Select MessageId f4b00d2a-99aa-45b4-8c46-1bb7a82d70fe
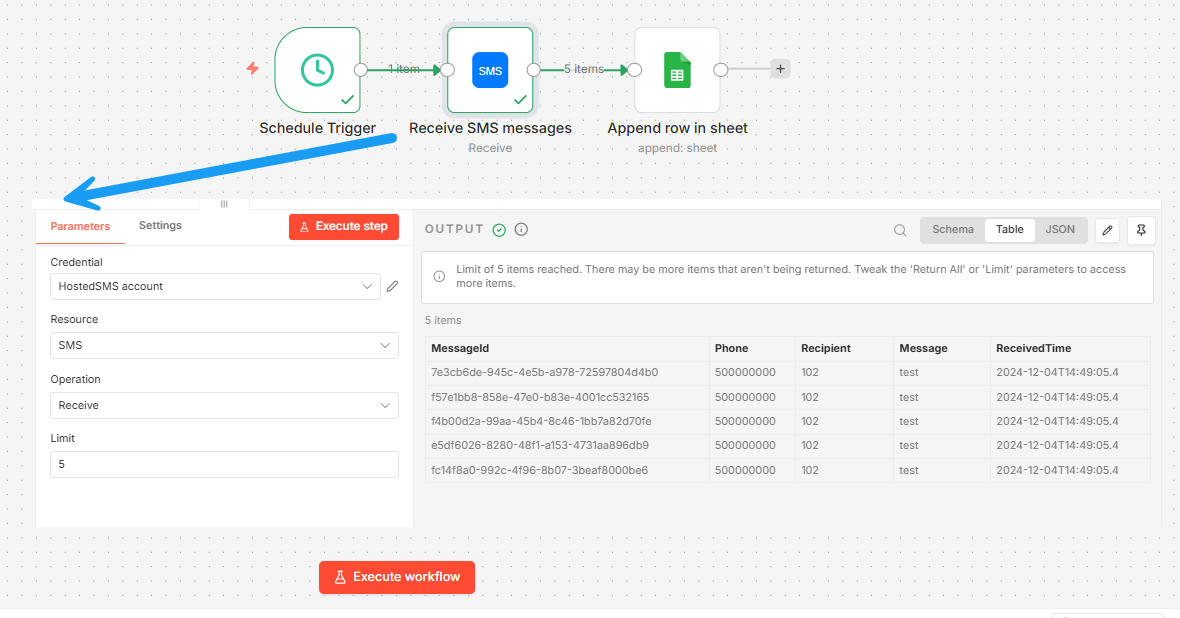The height and width of the screenshot is (618, 1180). click(x=541, y=422)
